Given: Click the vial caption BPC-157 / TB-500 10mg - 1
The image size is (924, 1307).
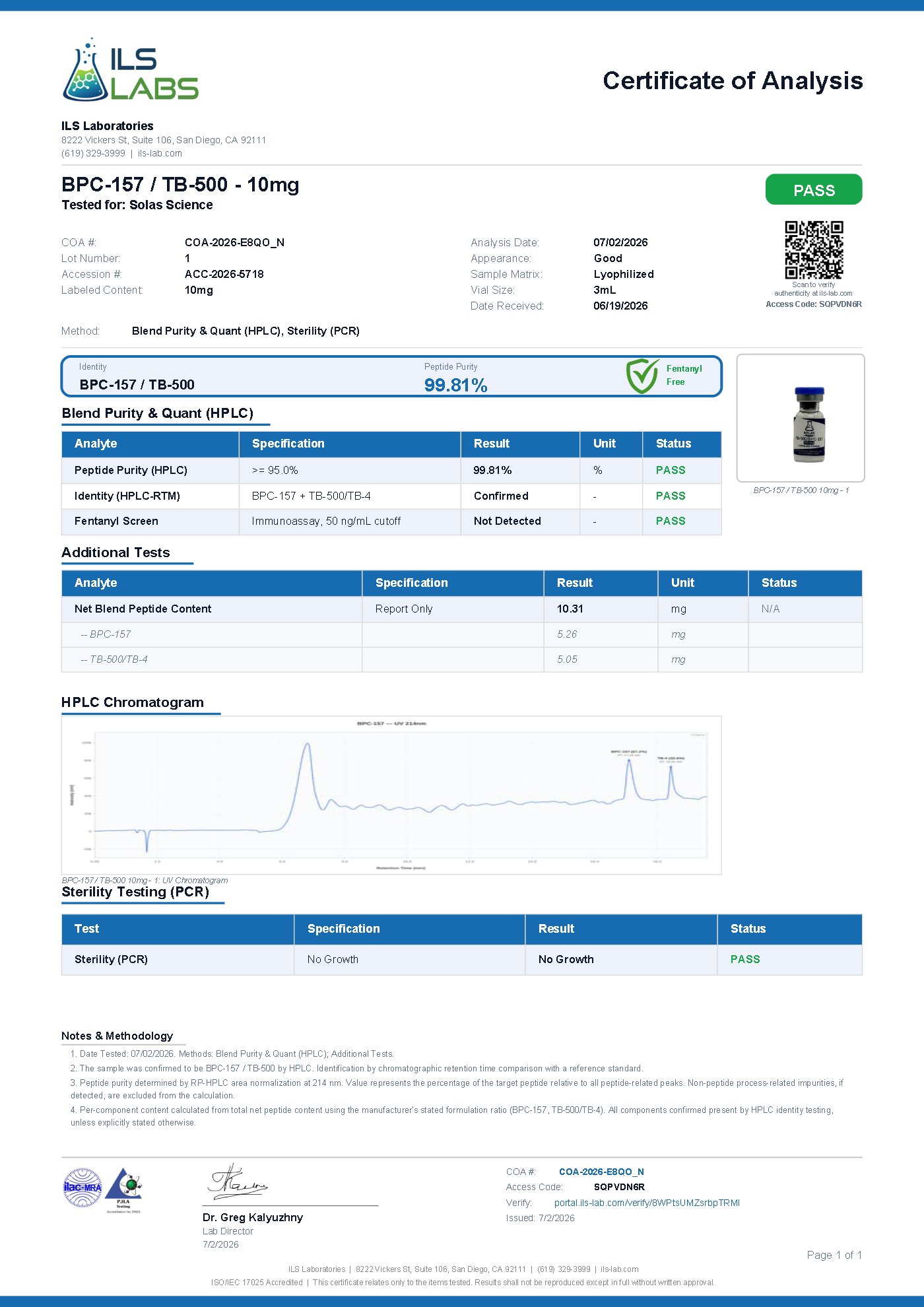Looking at the screenshot, I should (x=801, y=490).
